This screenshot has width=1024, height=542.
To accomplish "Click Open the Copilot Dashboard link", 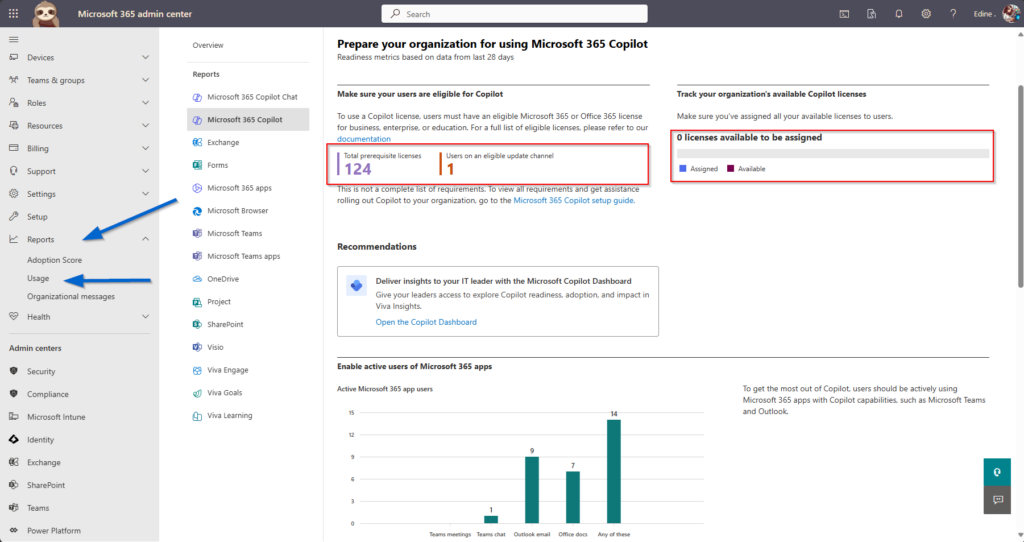I will [x=426, y=322].
